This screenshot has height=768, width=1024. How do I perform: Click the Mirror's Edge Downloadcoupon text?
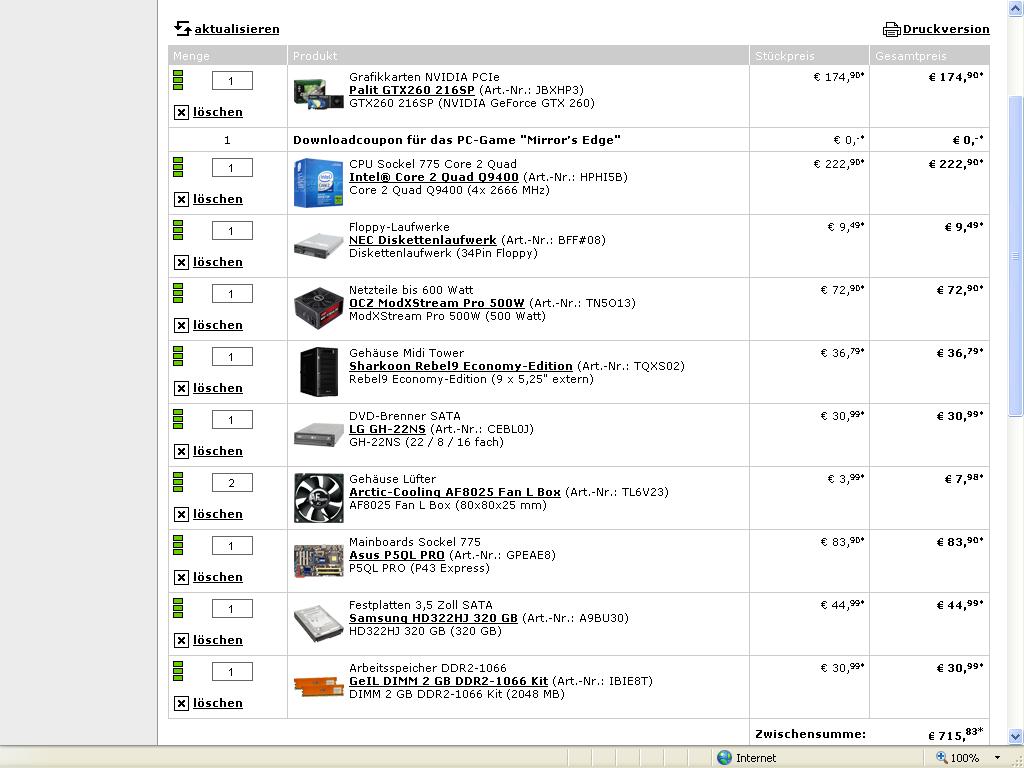[456, 140]
